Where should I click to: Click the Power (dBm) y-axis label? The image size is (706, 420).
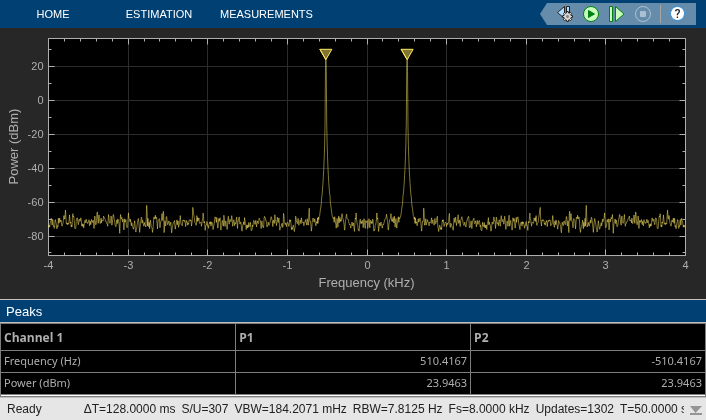(14, 147)
